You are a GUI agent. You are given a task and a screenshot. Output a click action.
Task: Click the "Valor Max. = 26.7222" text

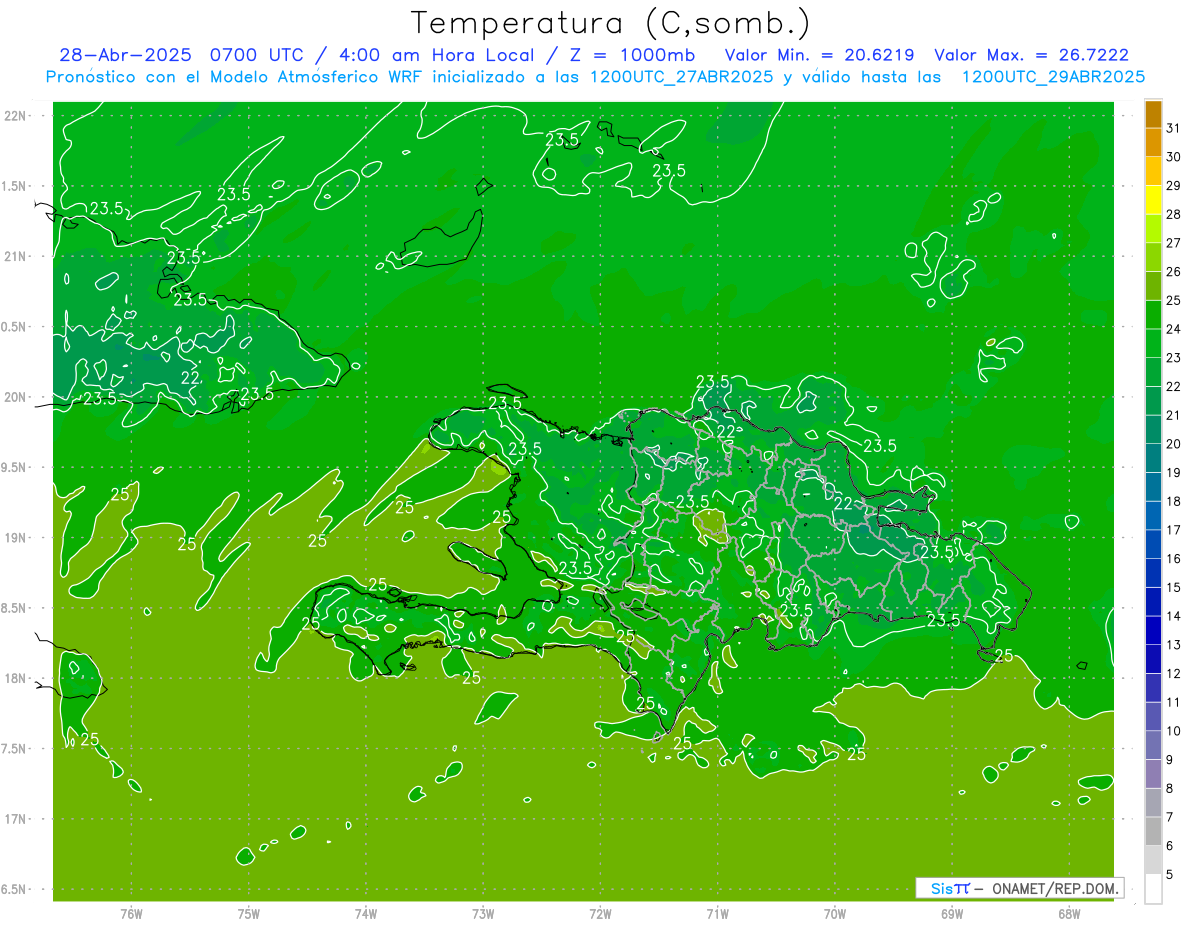click(x=1031, y=56)
